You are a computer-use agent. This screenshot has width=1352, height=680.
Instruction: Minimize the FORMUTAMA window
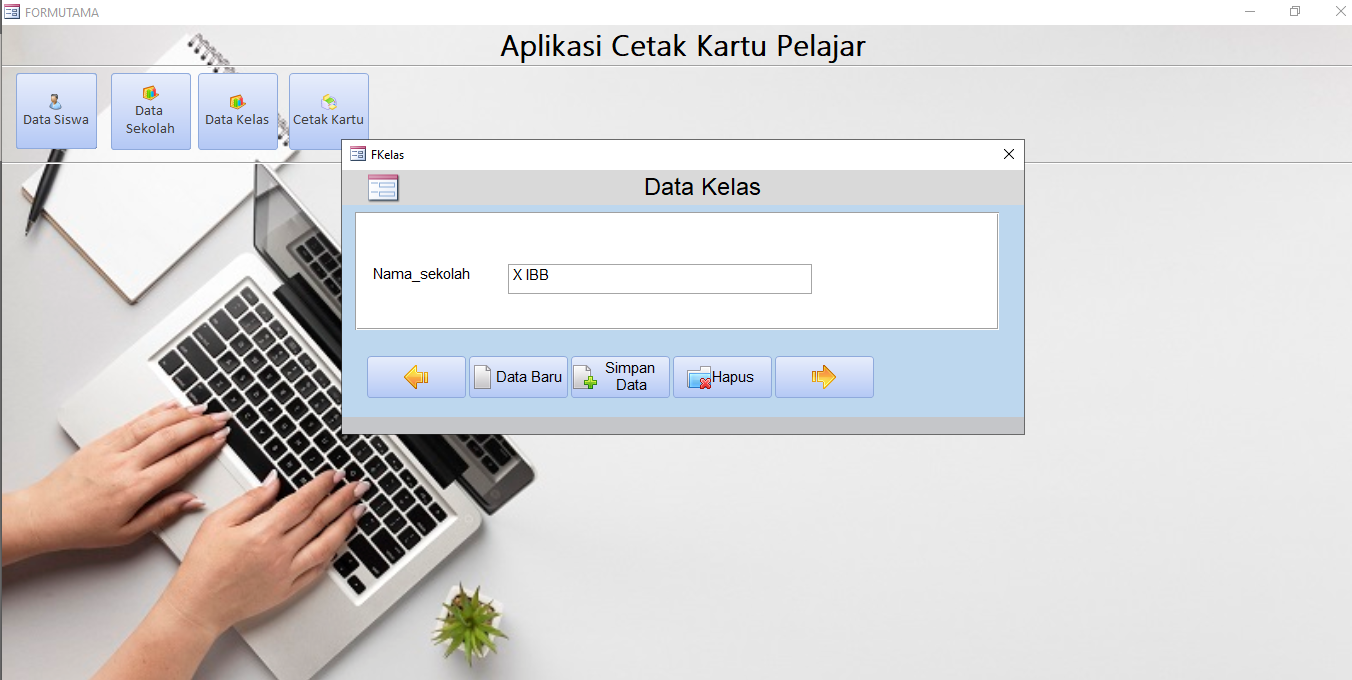[x=1250, y=12]
